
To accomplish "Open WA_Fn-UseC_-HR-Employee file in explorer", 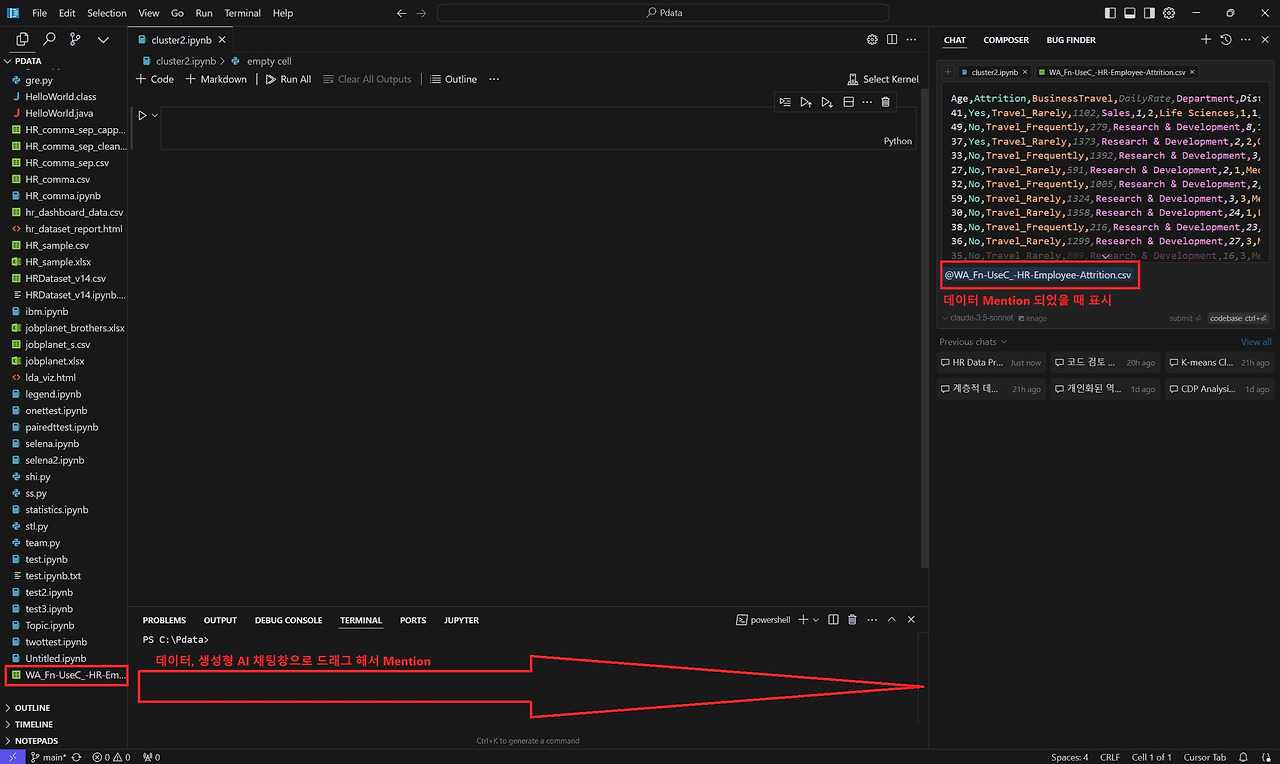I will 66,675.
